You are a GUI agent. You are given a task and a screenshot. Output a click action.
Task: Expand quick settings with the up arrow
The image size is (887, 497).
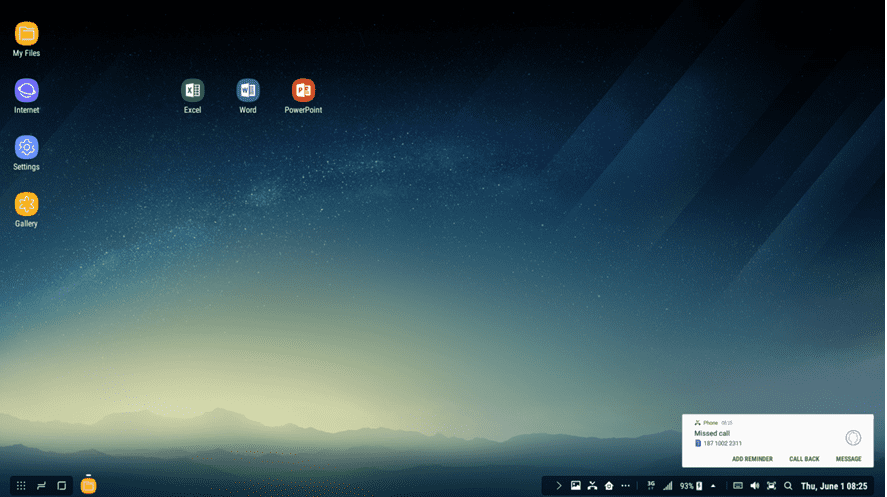coord(713,486)
